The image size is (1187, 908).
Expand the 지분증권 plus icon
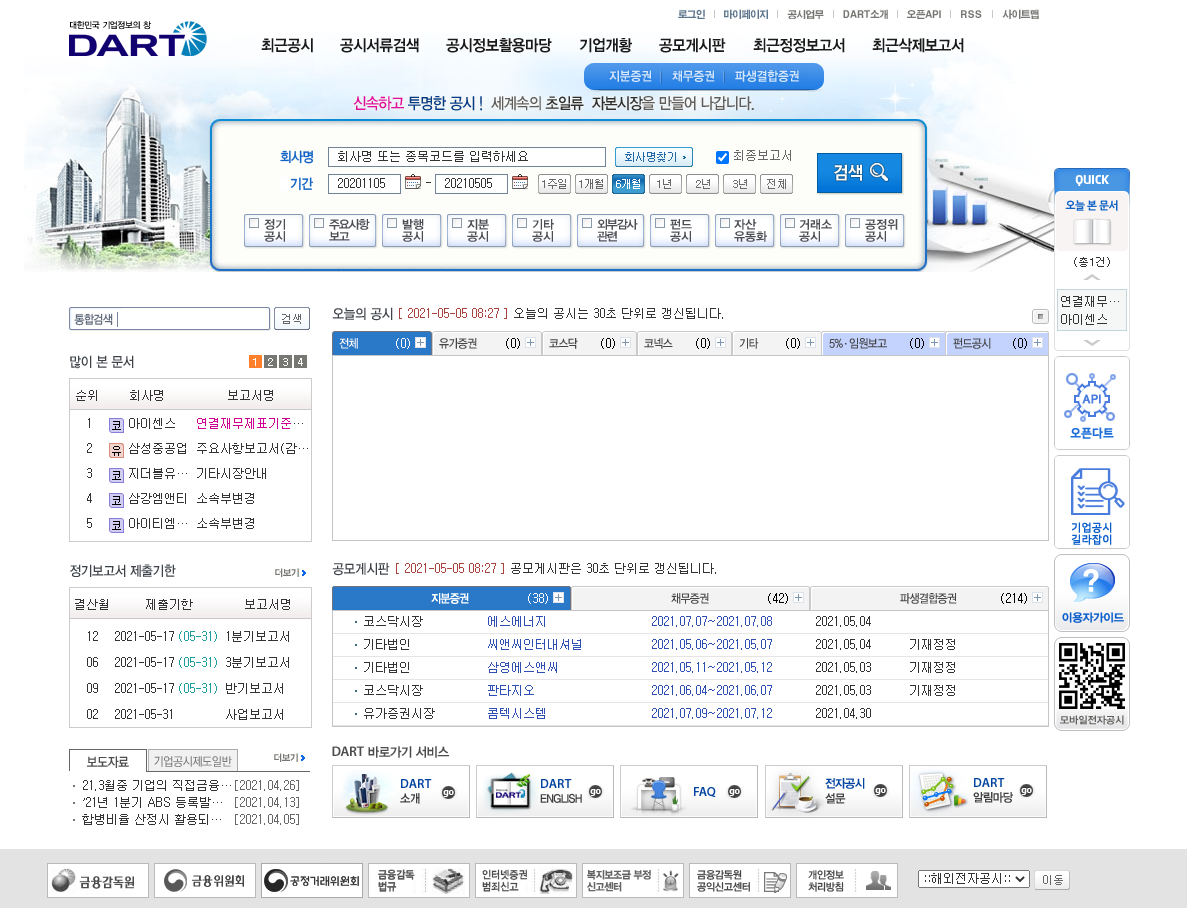click(559, 598)
